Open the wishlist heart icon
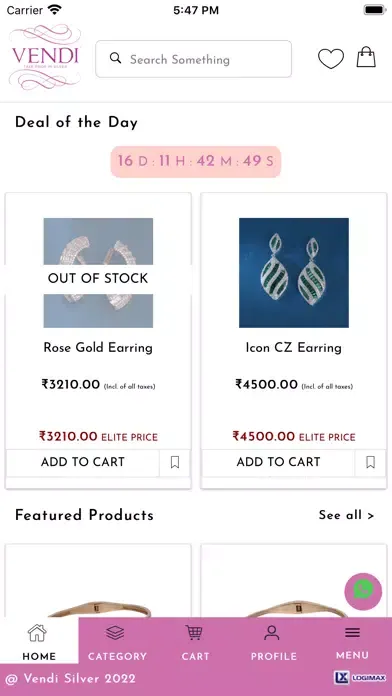 [331, 59]
